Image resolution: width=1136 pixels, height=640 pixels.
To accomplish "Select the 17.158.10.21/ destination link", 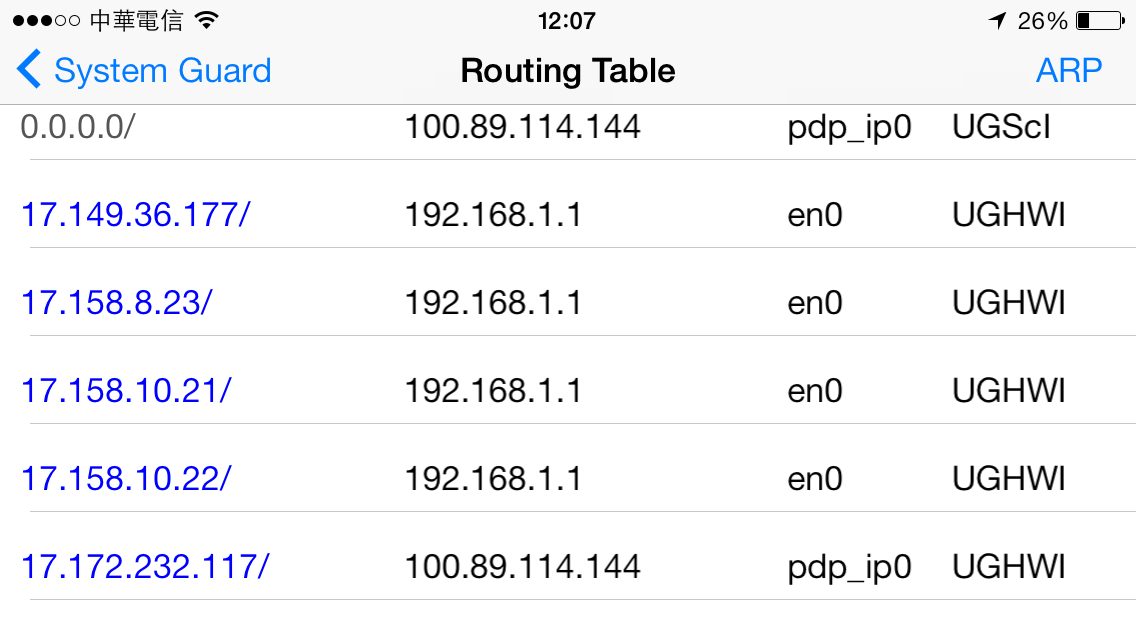I will click(126, 391).
